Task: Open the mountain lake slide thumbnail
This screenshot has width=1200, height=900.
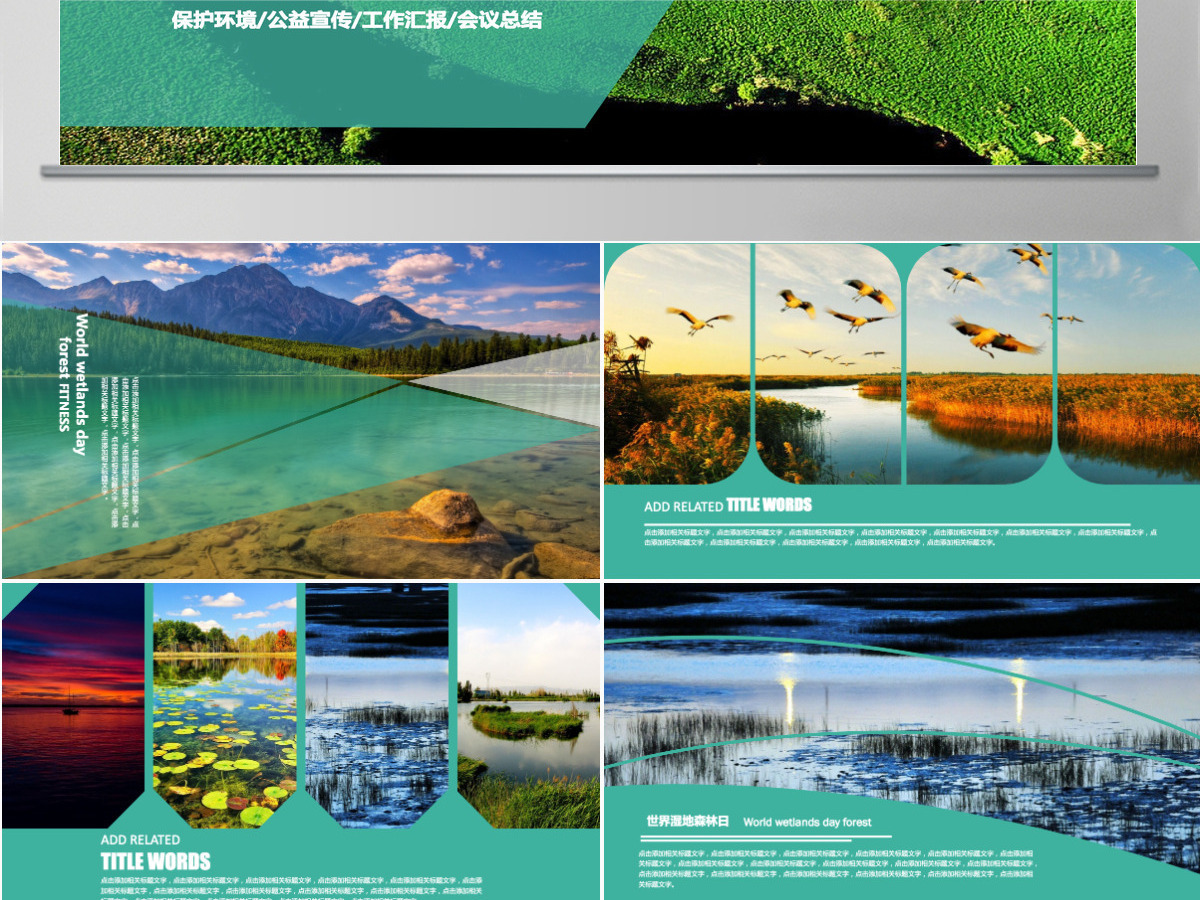Action: coord(300,410)
